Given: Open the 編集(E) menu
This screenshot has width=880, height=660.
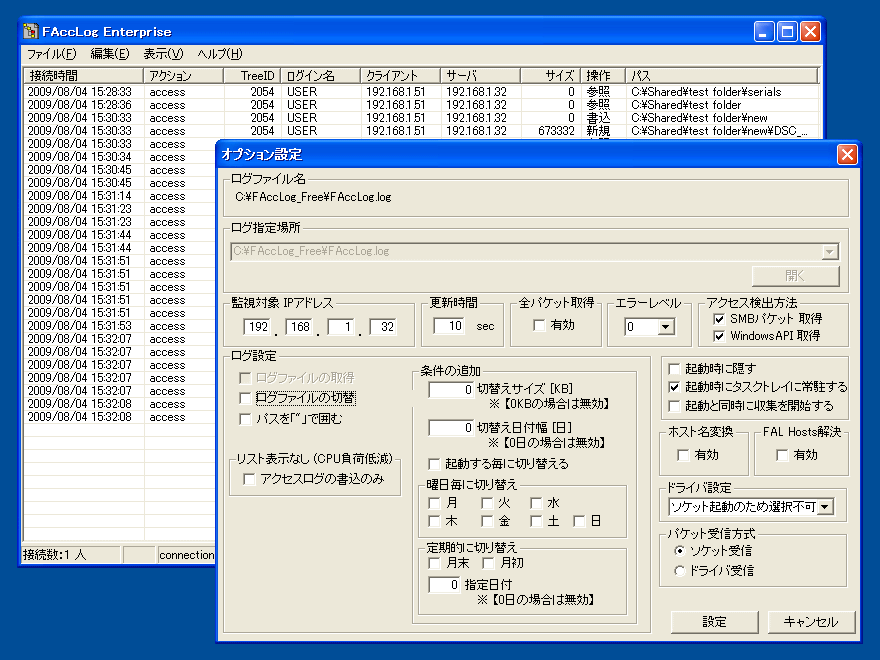Looking at the screenshot, I should pyautogui.click(x=110, y=54).
